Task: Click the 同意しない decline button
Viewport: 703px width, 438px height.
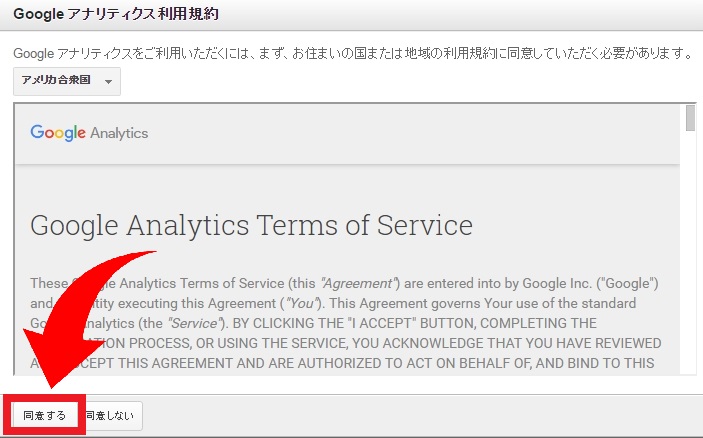Action: pos(113,415)
